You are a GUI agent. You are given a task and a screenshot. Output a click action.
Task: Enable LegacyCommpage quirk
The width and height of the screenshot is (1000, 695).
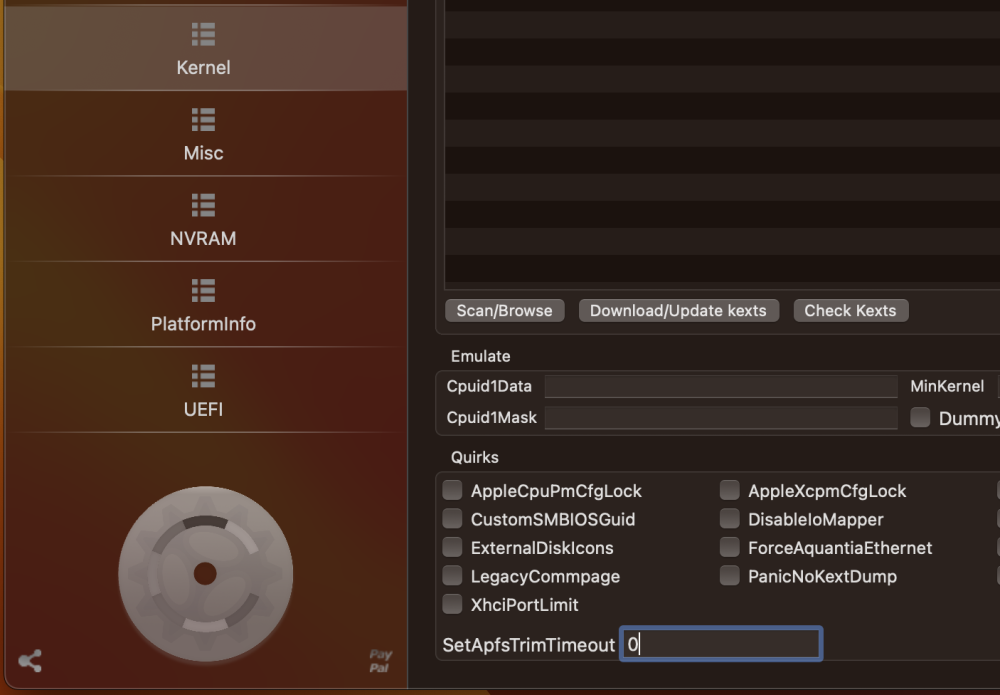452,576
